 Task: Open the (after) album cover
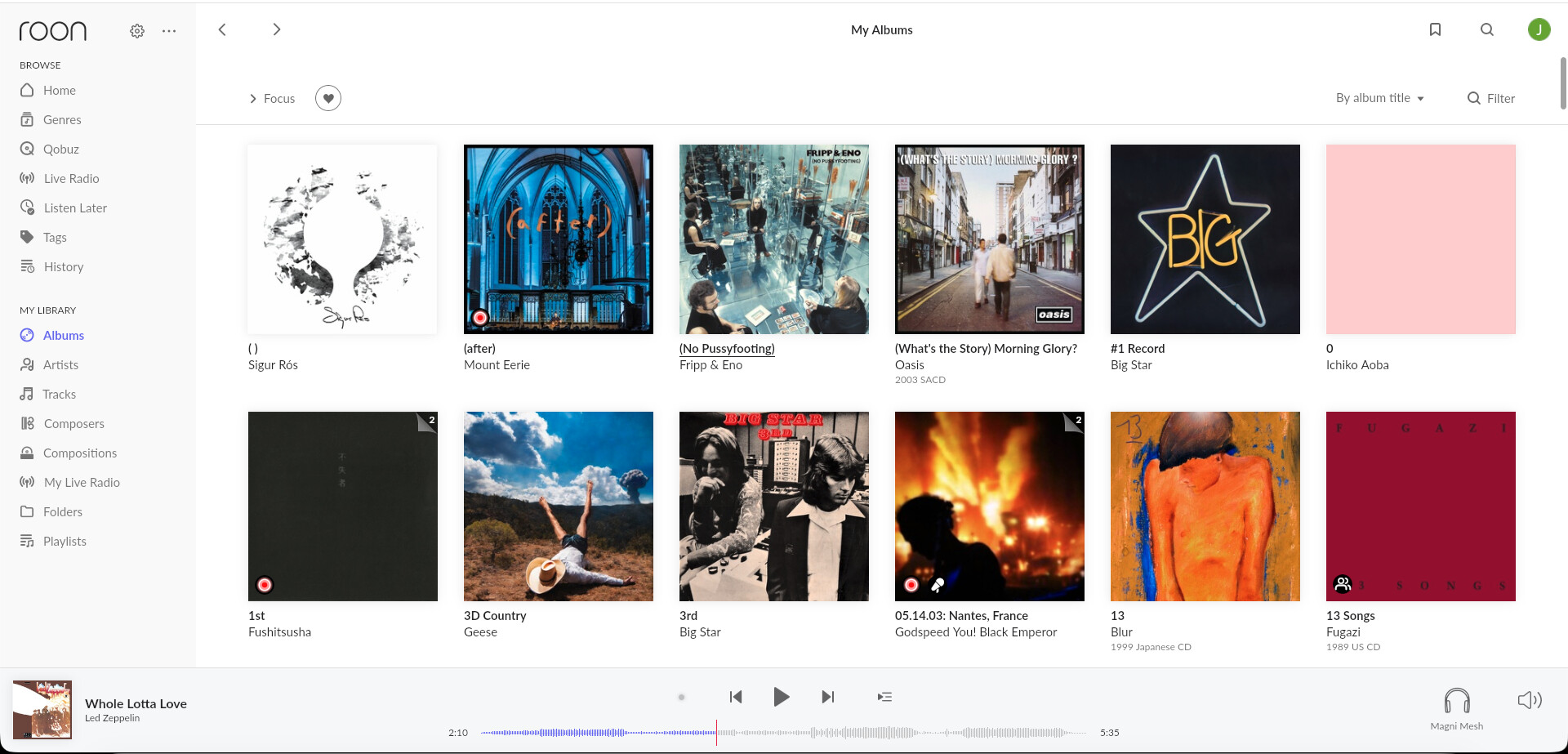(x=559, y=239)
